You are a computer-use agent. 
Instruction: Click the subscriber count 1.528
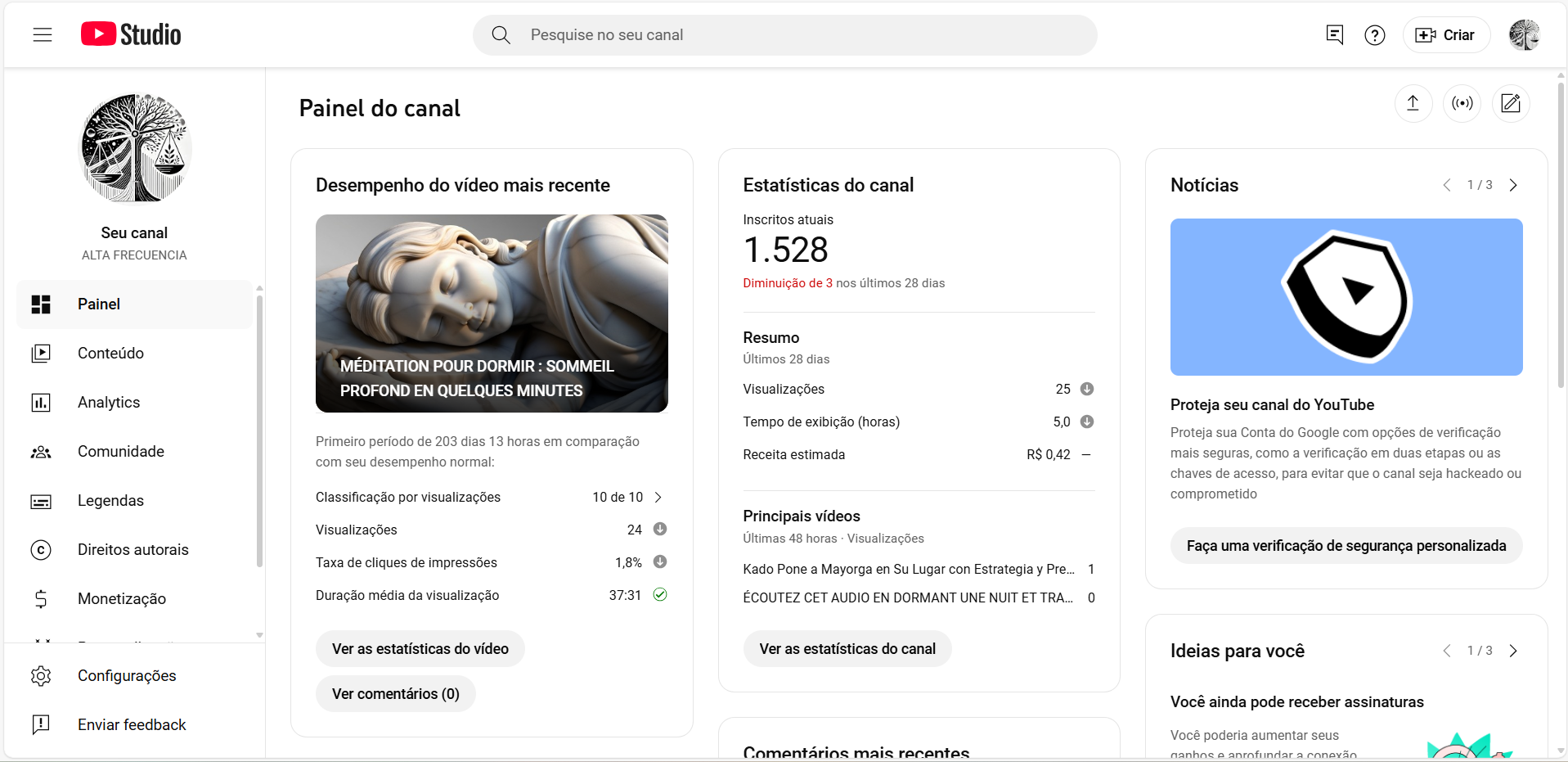785,250
